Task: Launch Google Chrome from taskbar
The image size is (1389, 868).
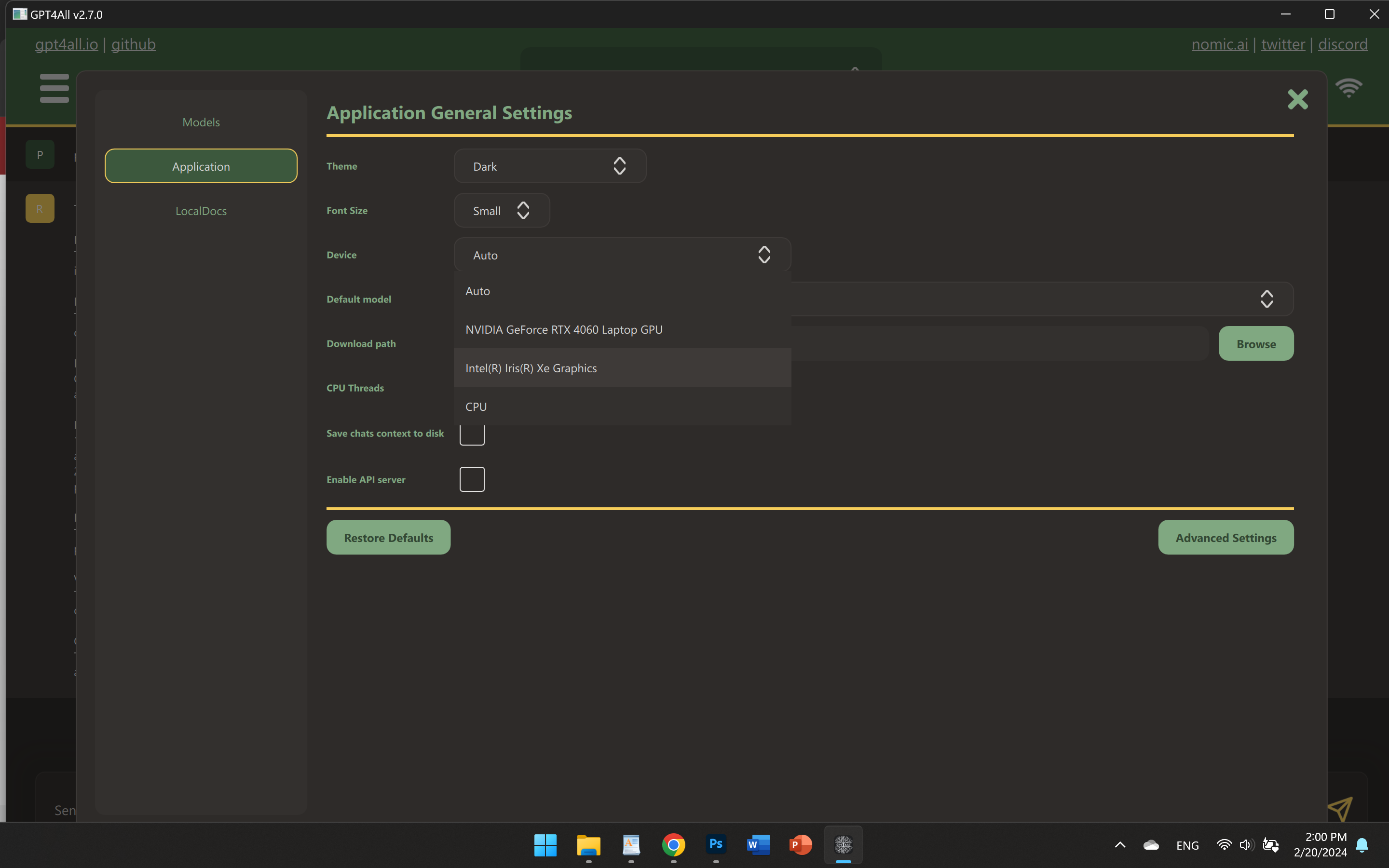Action: (x=673, y=844)
